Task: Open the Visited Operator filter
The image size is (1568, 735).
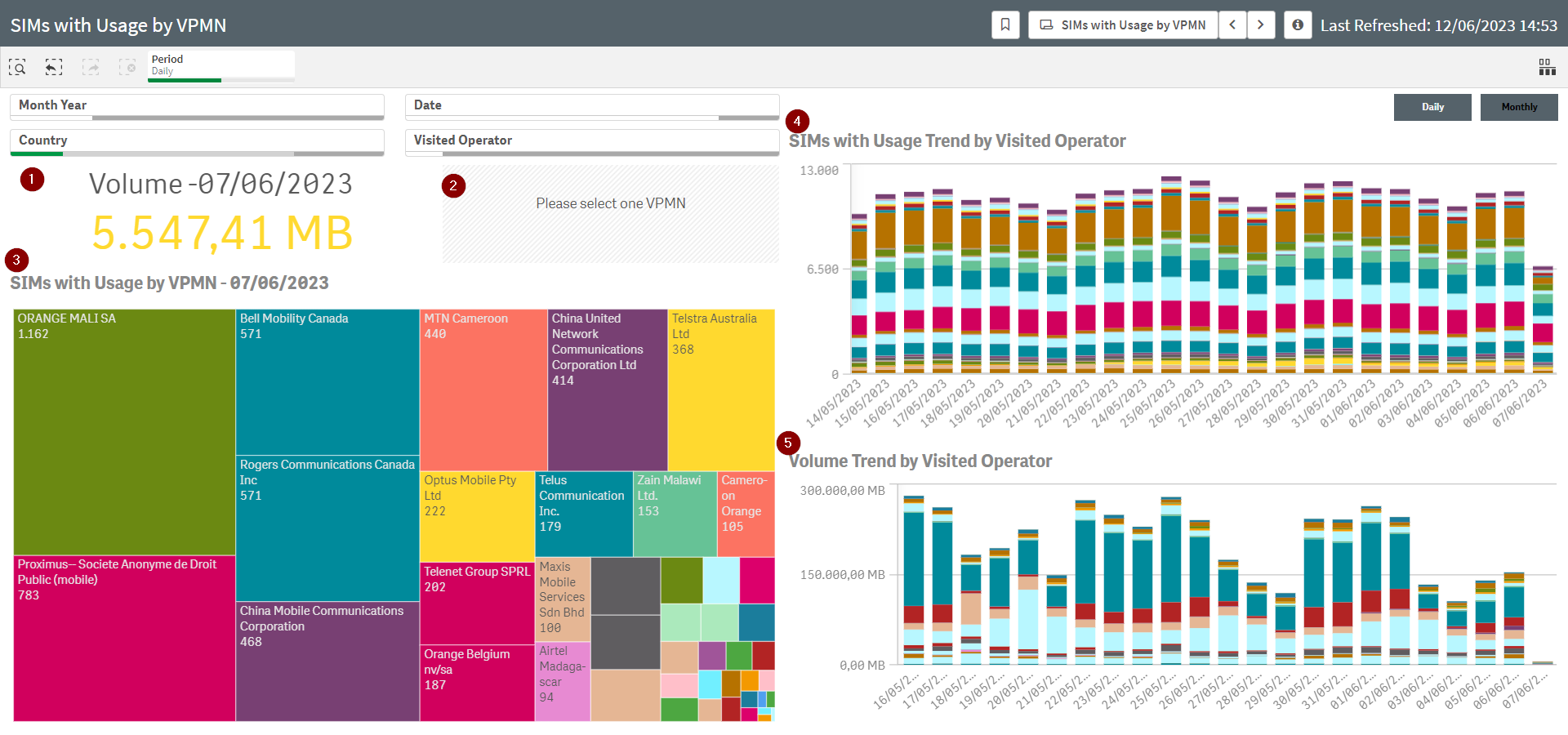Action: click(x=591, y=140)
